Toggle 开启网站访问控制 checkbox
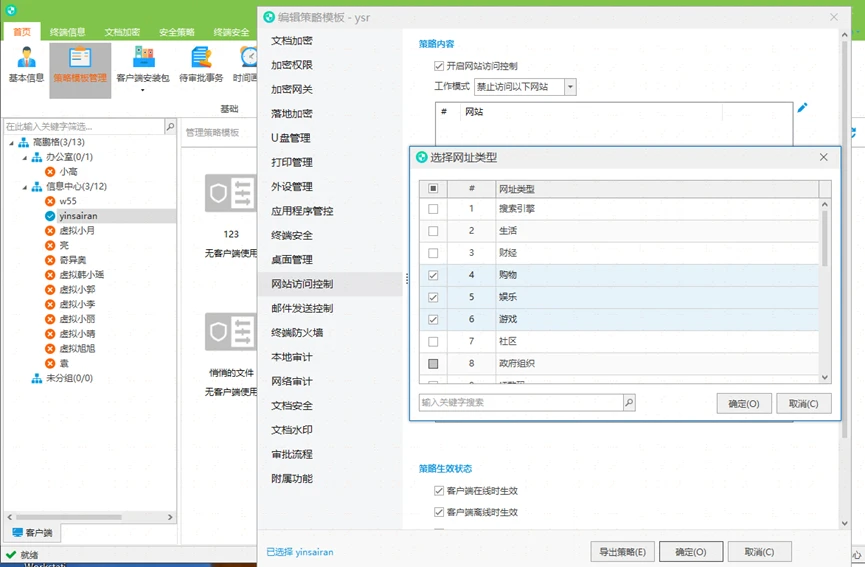 (x=439, y=66)
